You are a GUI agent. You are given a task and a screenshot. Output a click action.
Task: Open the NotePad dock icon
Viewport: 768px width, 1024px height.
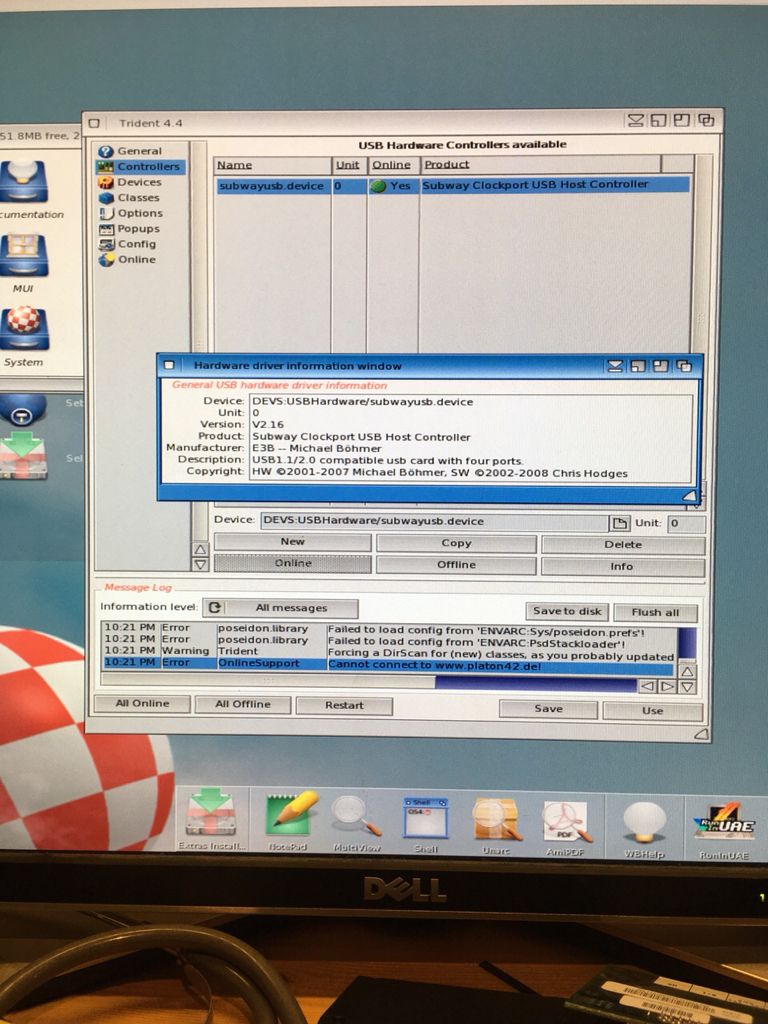292,815
